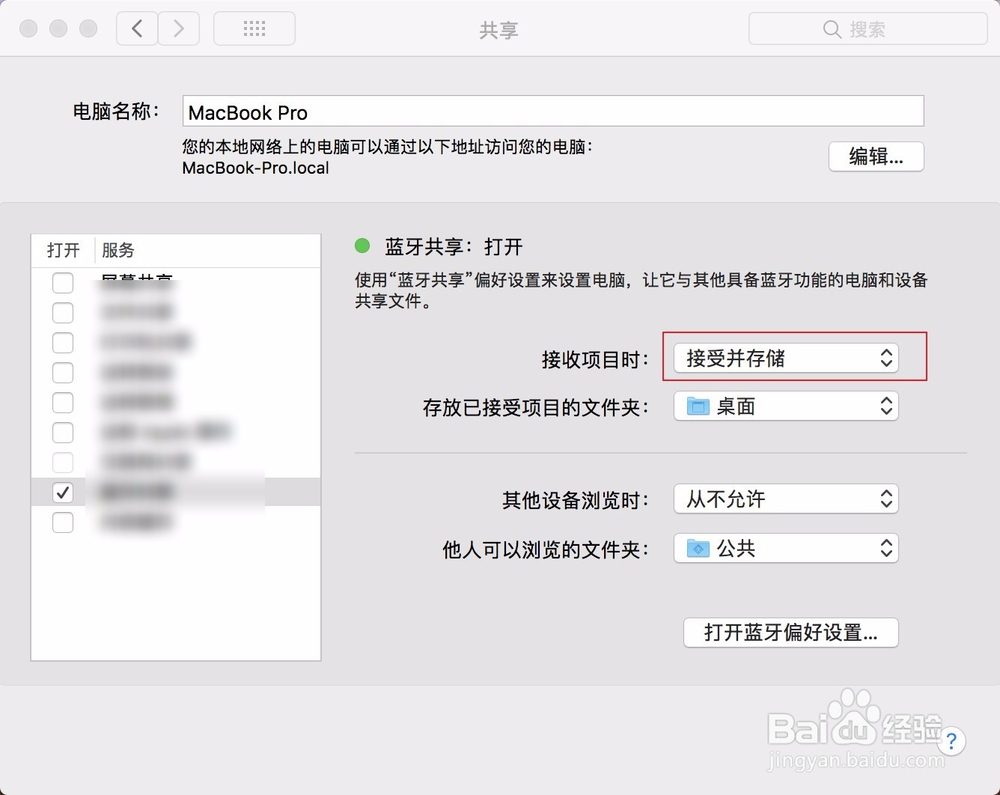This screenshot has height=795, width=1000.
Task: Uncheck the ticked checkbox in the highlighted service row
Action: point(62,492)
